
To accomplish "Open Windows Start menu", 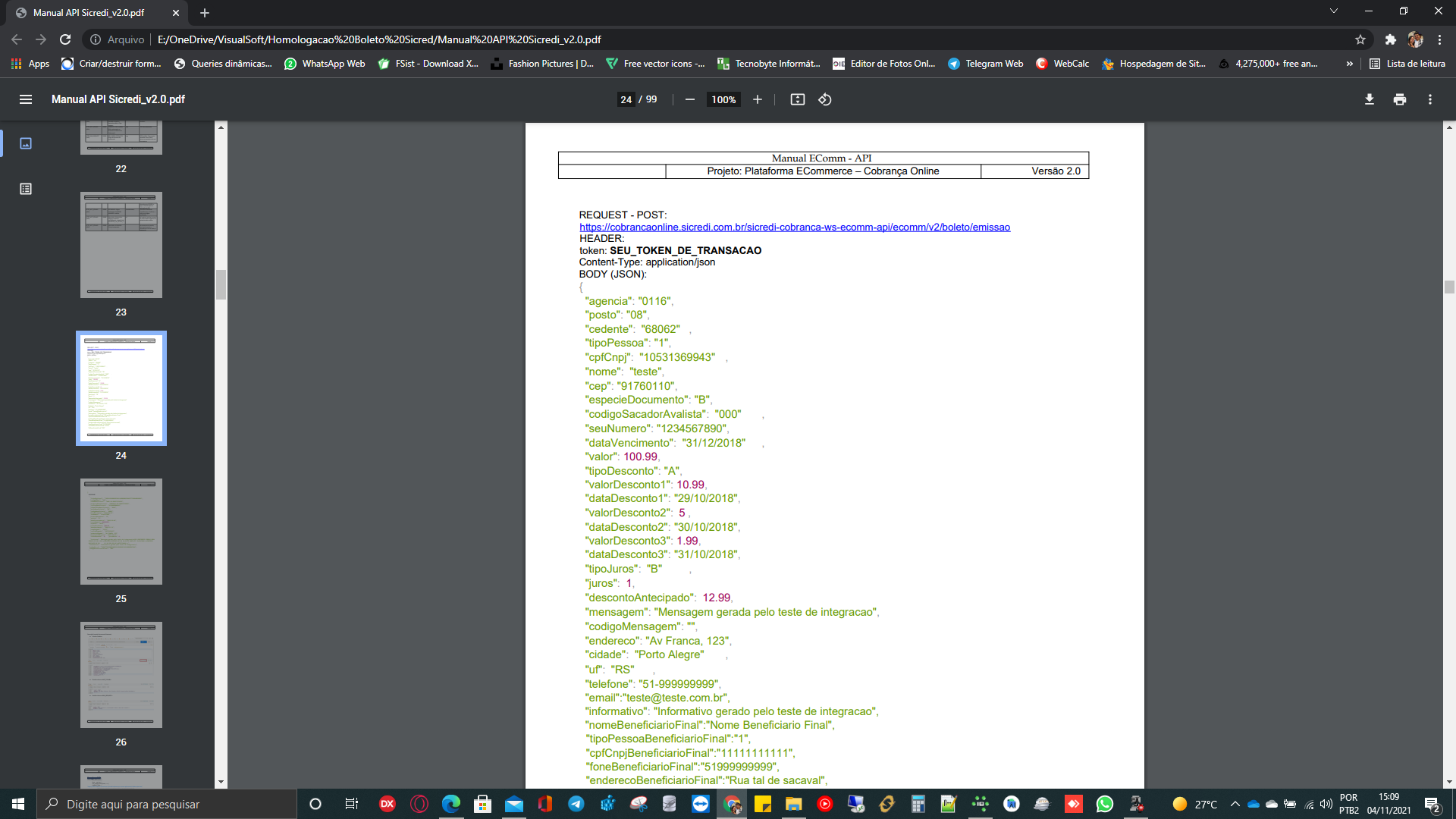I will pos(18,804).
